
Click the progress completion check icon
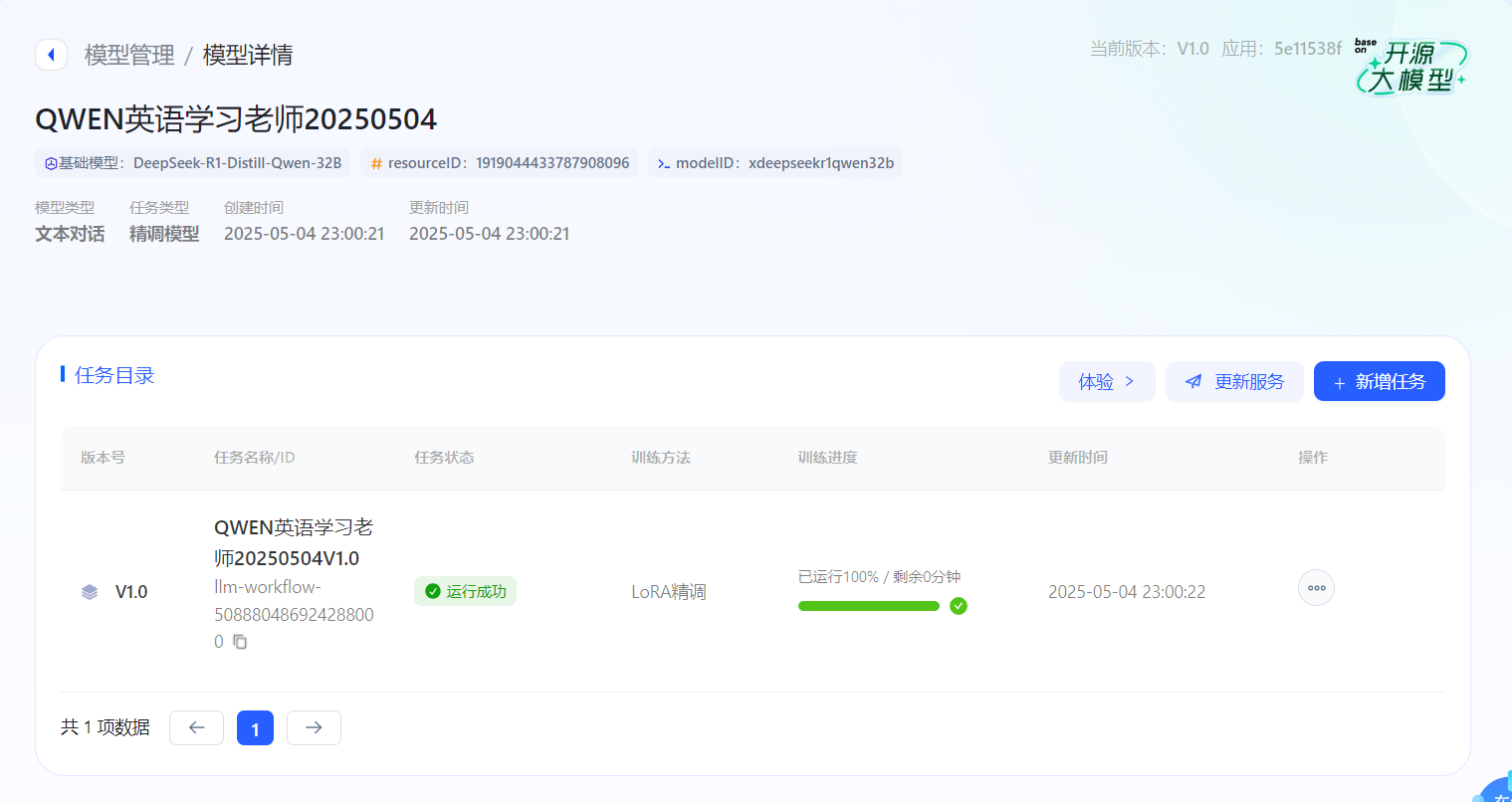pyautogui.click(x=959, y=606)
